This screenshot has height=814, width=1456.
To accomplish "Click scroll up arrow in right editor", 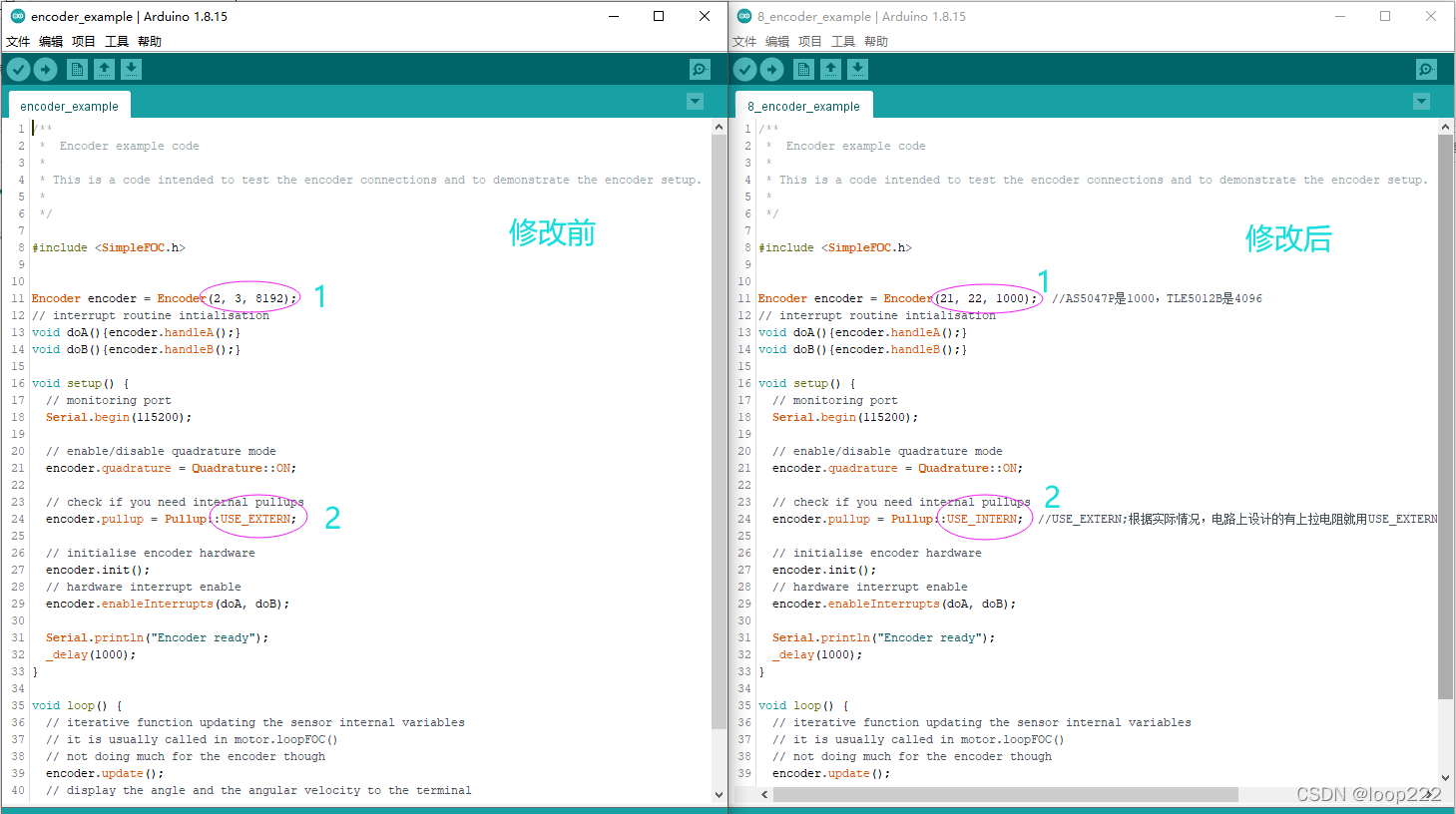I will [x=1445, y=128].
